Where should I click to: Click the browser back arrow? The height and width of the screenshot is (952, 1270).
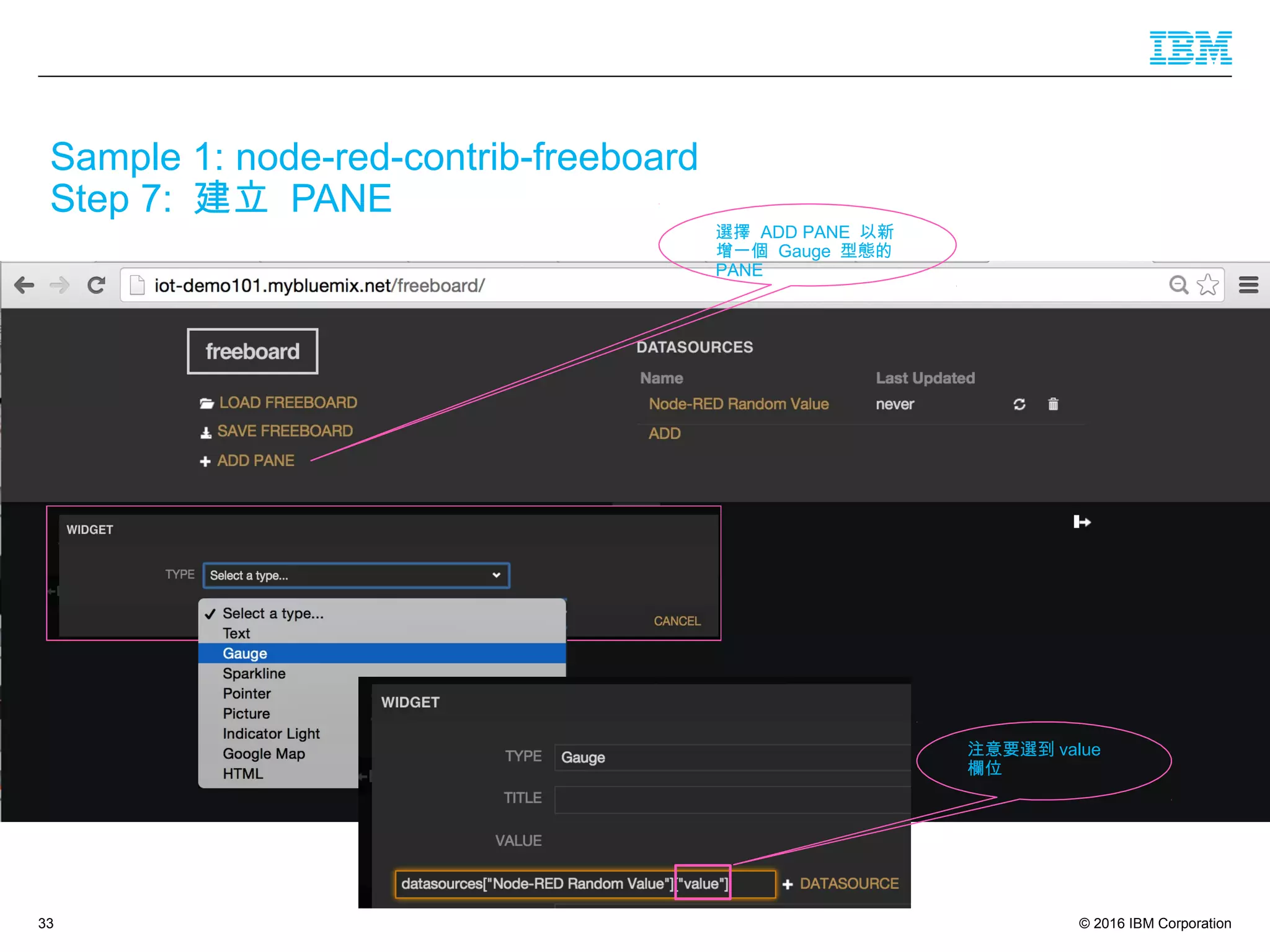coord(24,286)
